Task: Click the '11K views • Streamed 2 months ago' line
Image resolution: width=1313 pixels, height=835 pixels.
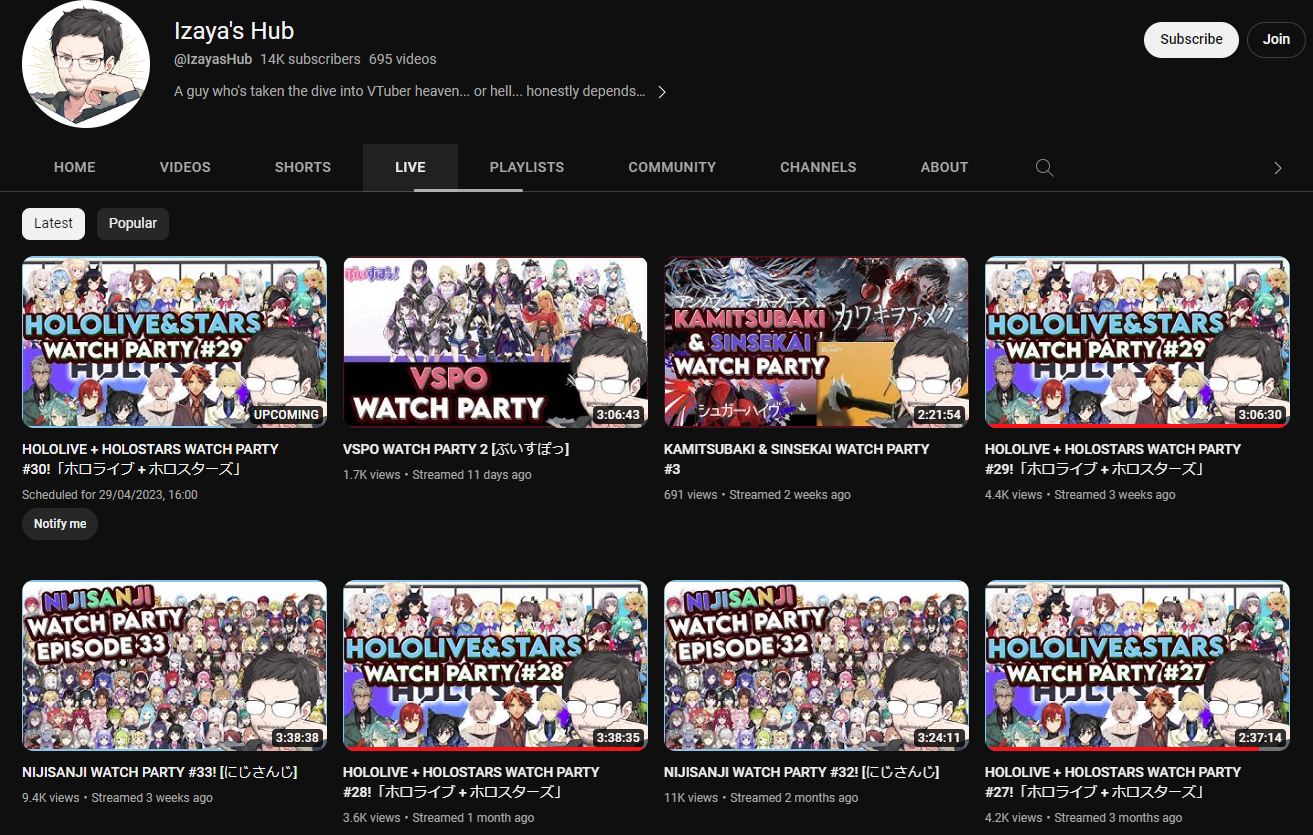Action: pyautogui.click(x=761, y=798)
